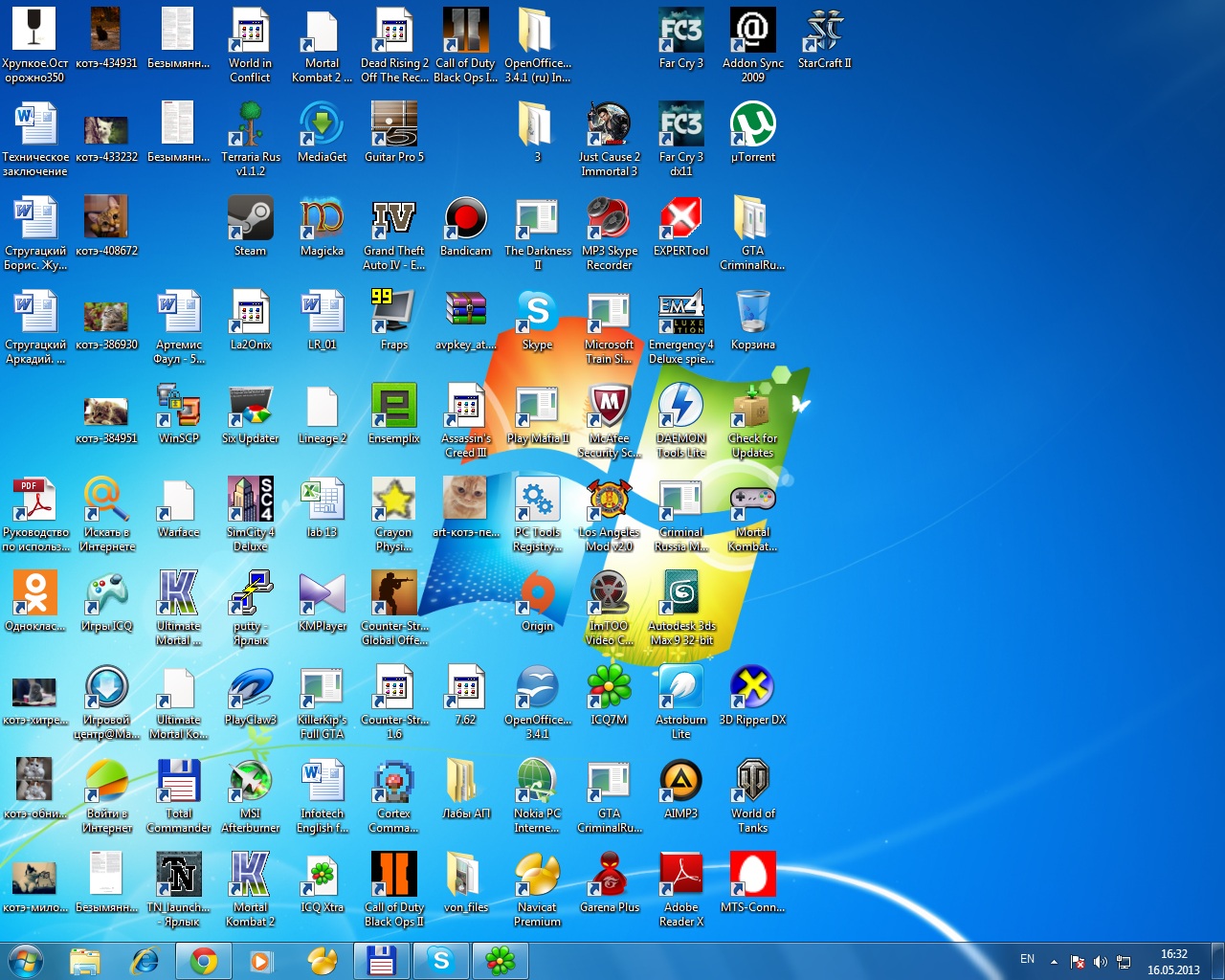Open the World of Tanks shortcut
This screenshot has height=980, width=1225.
tap(752, 796)
